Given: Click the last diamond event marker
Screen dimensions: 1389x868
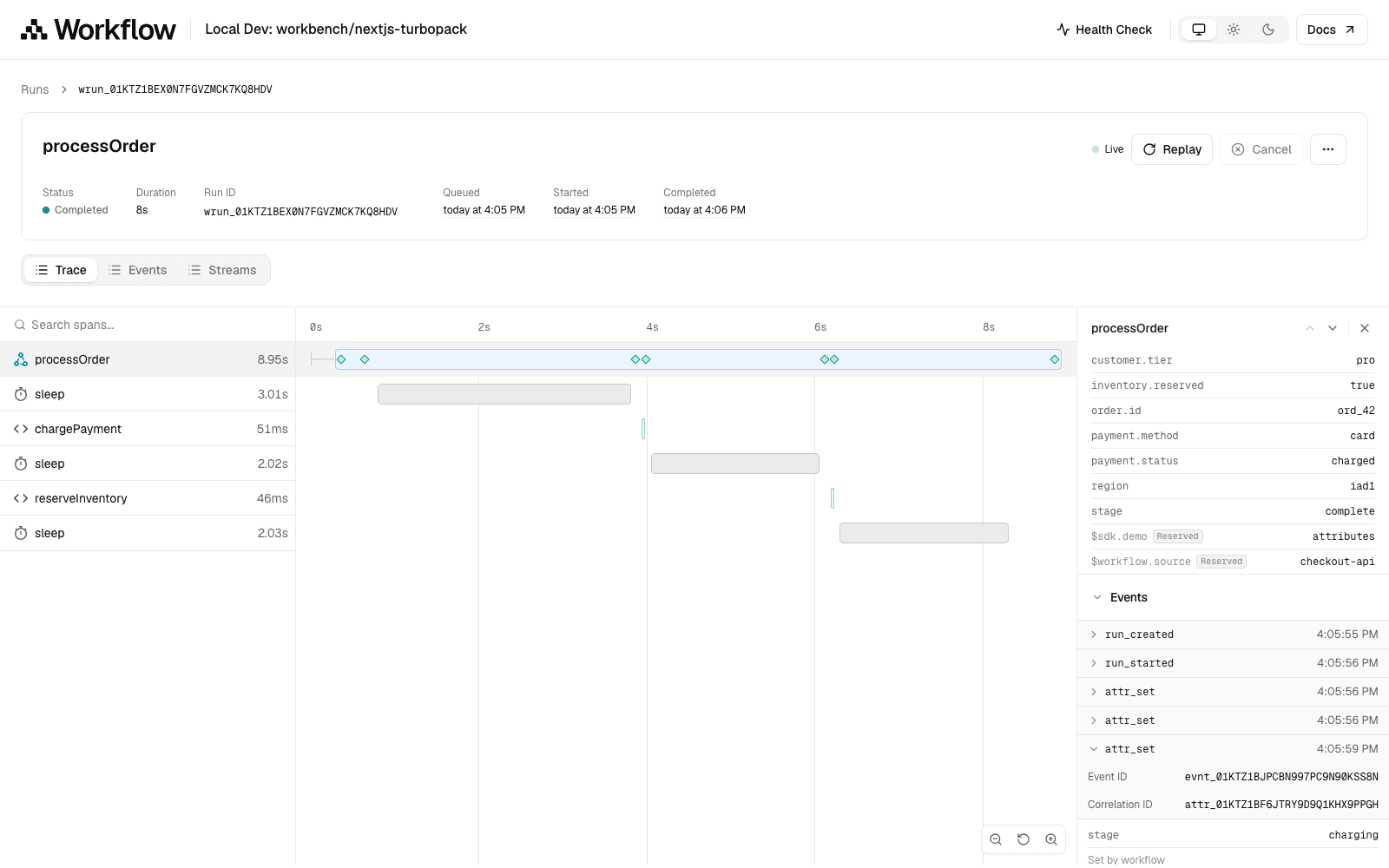Looking at the screenshot, I should [x=1055, y=359].
